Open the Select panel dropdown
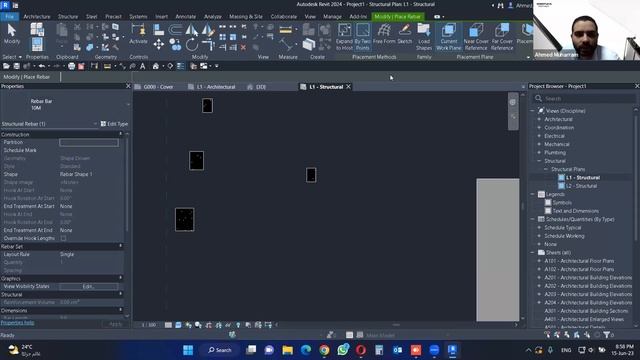Image resolution: width=640 pixels, height=360 pixels. pos(12,57)
